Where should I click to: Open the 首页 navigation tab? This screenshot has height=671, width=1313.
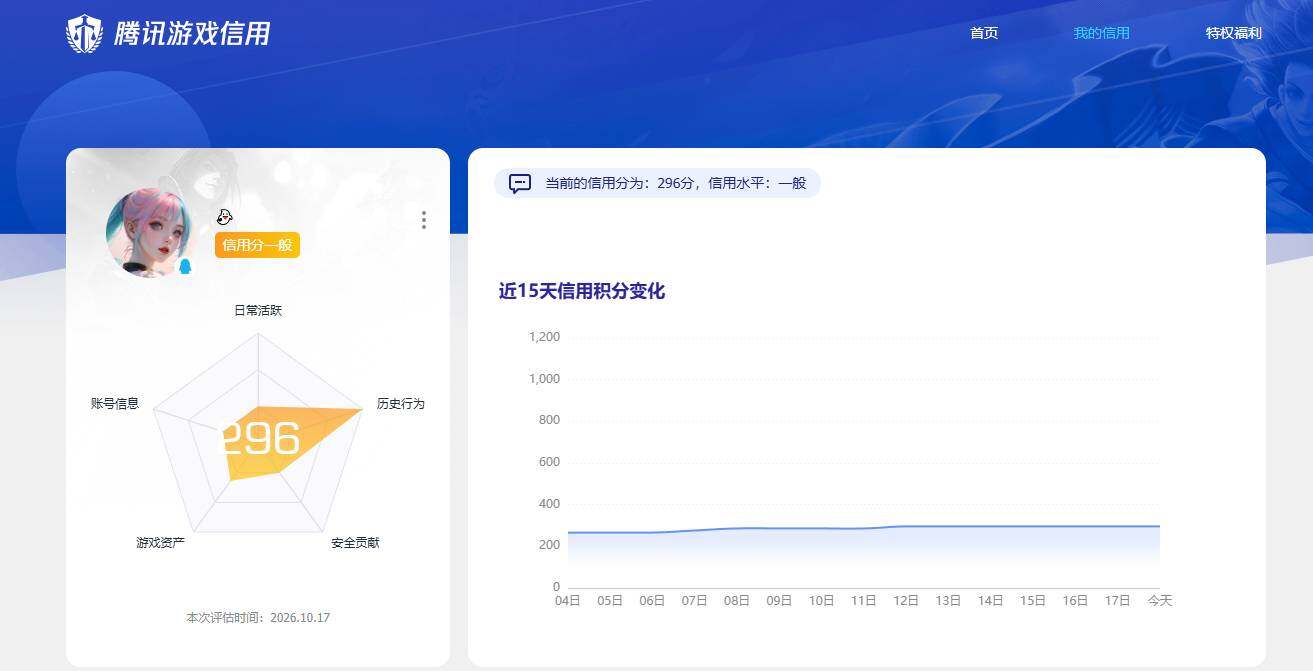984,33
